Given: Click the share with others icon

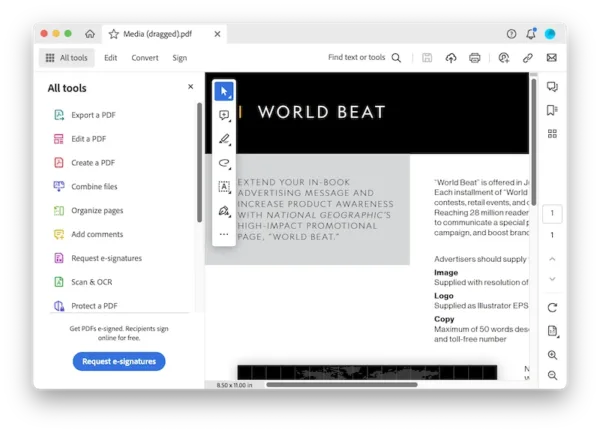Looking at the screenshot, I should click(504, 58).
